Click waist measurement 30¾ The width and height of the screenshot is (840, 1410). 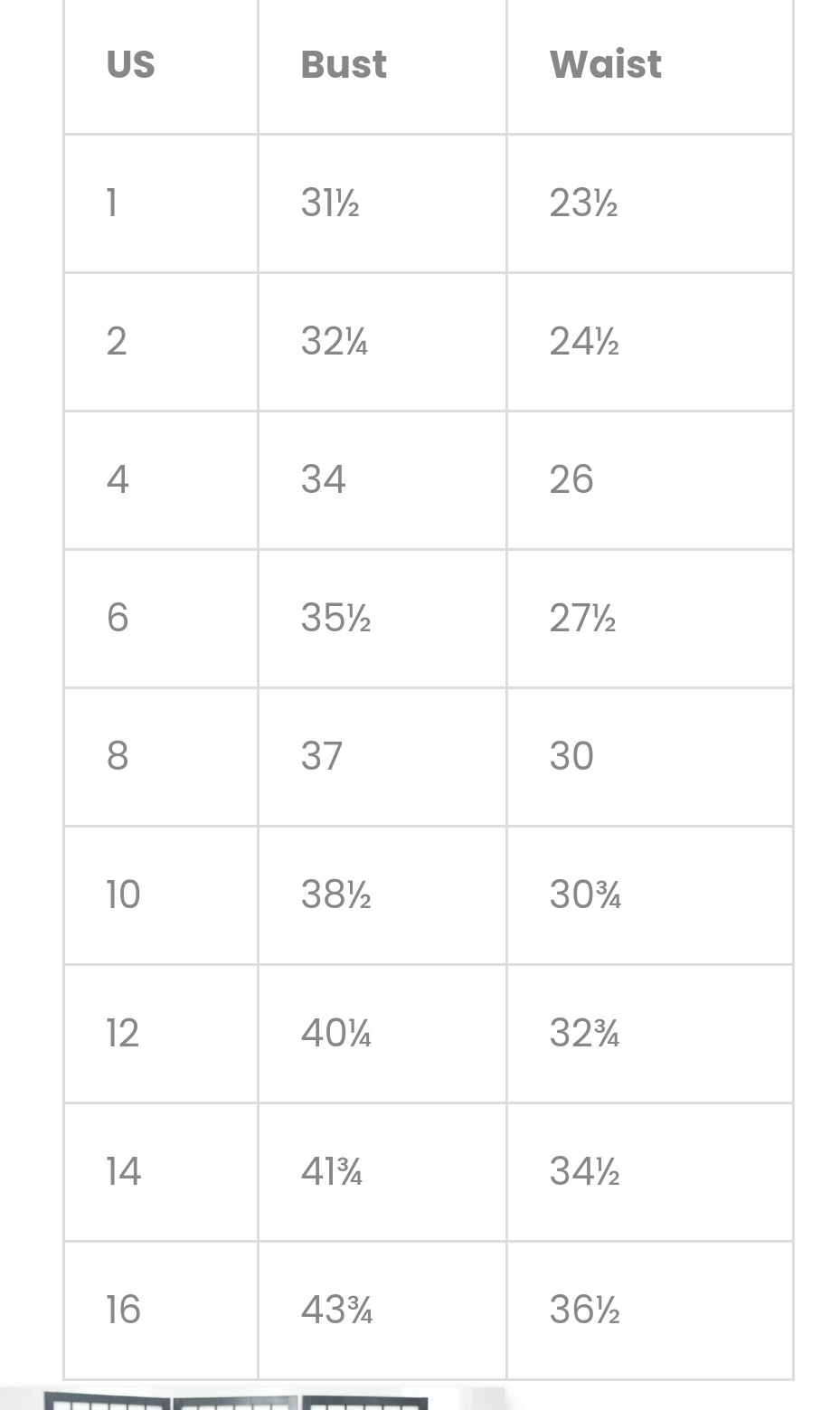585,894
